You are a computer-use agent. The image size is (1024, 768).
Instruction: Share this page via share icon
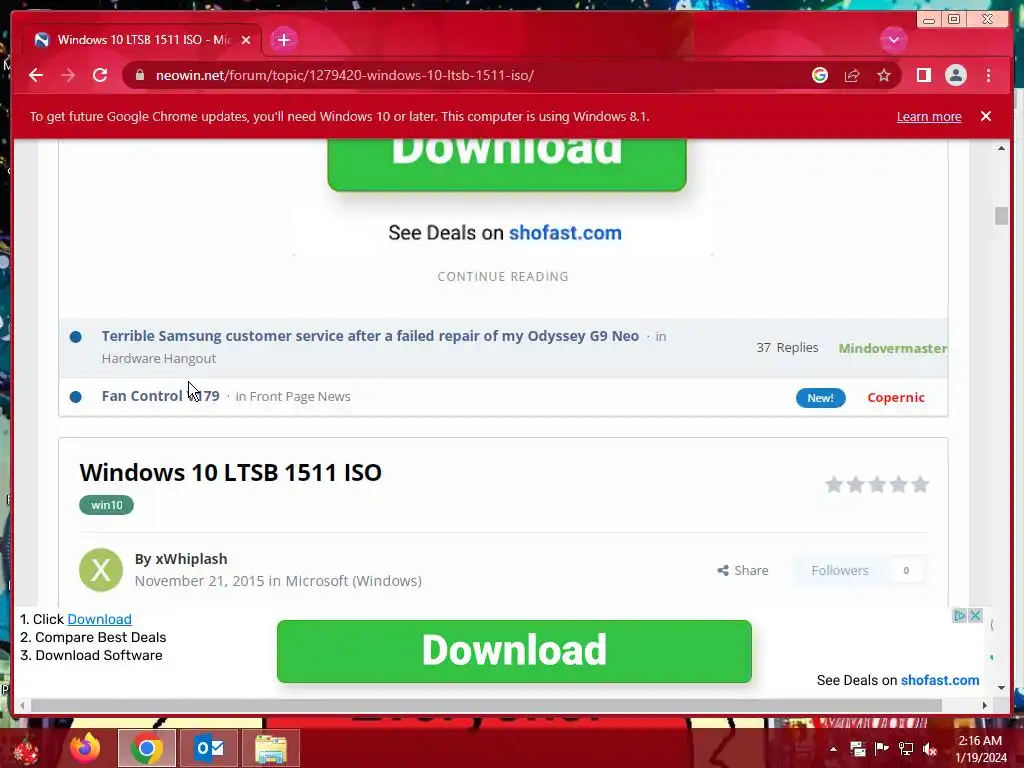(x=852, y=76)
